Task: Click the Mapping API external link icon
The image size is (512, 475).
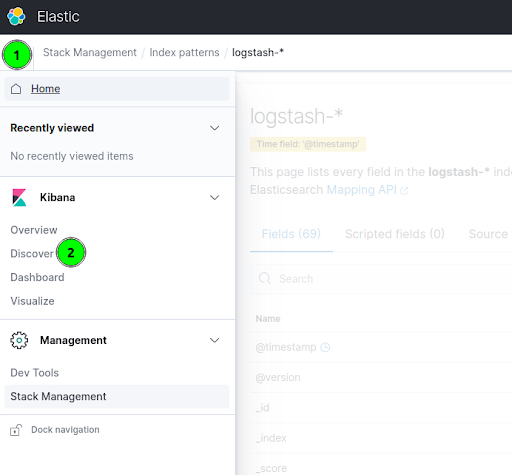Action: 404,191
